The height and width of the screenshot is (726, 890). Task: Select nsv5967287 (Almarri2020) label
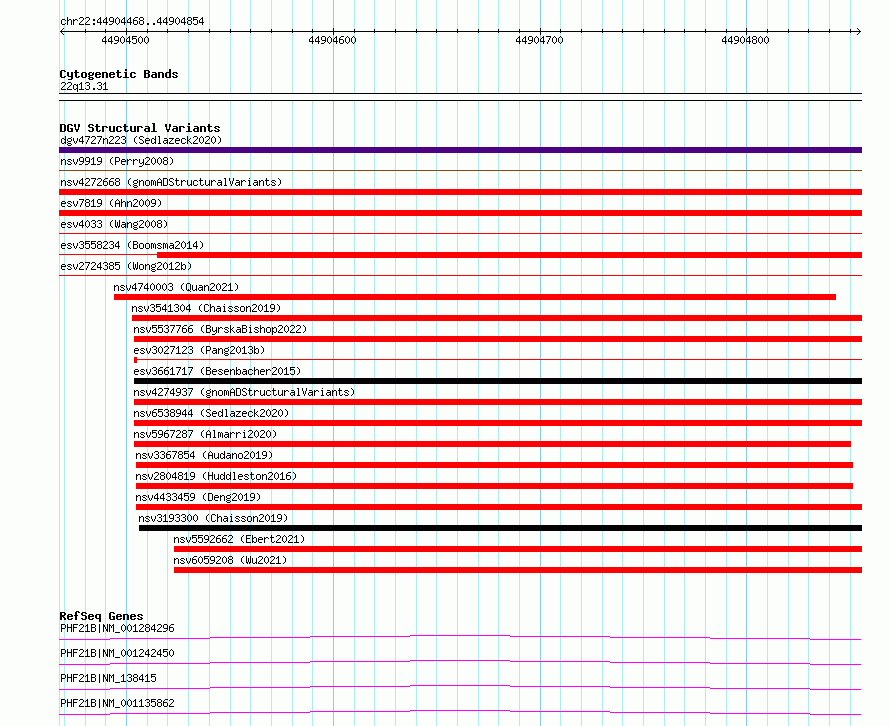tap(205, 434)
